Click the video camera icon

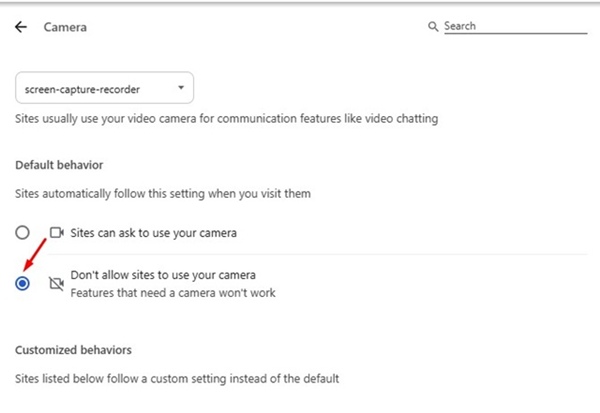(x=56, y=232)
